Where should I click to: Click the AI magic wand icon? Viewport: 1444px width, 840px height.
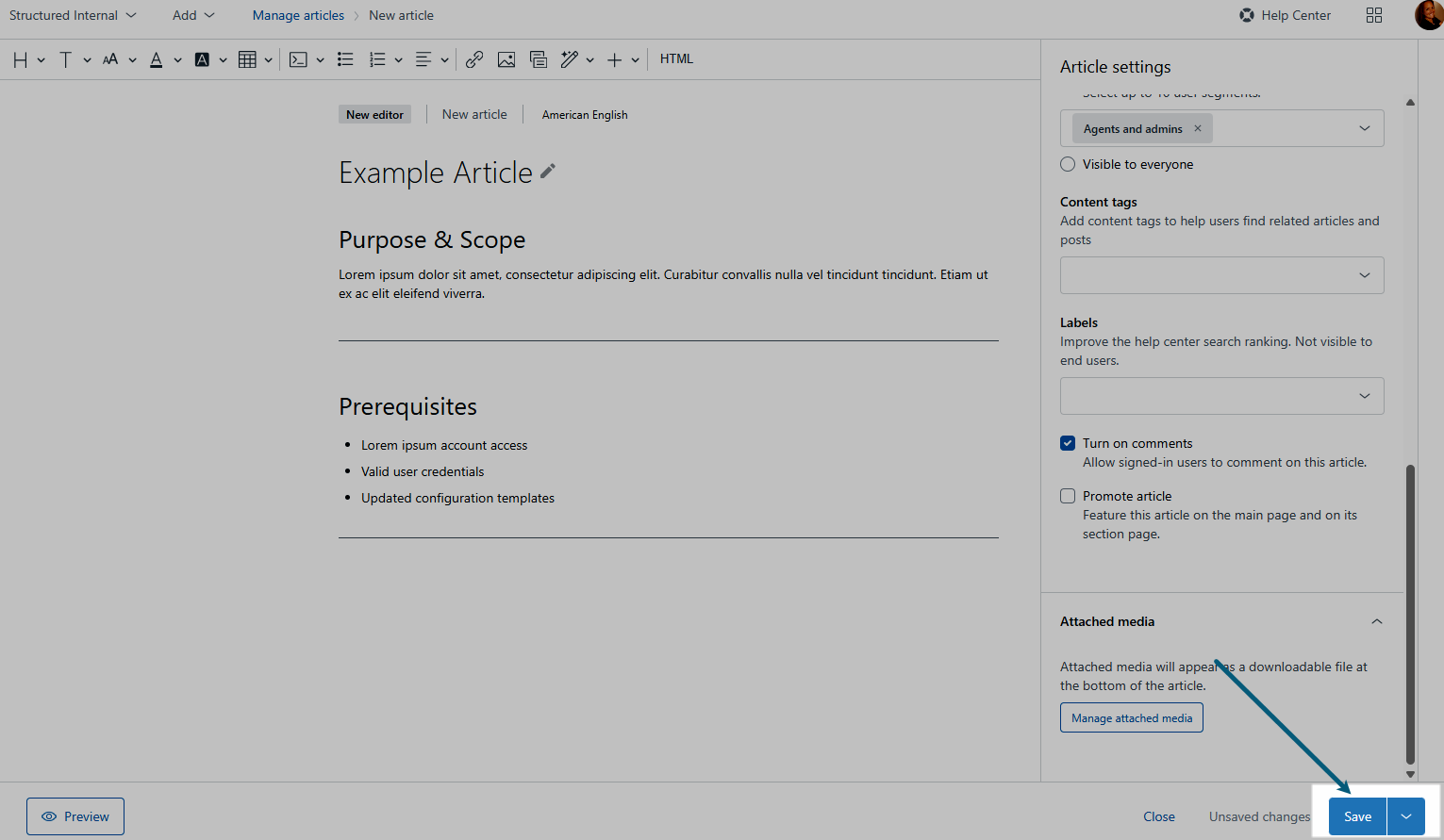pyautogui.click(x=569, y=59)
